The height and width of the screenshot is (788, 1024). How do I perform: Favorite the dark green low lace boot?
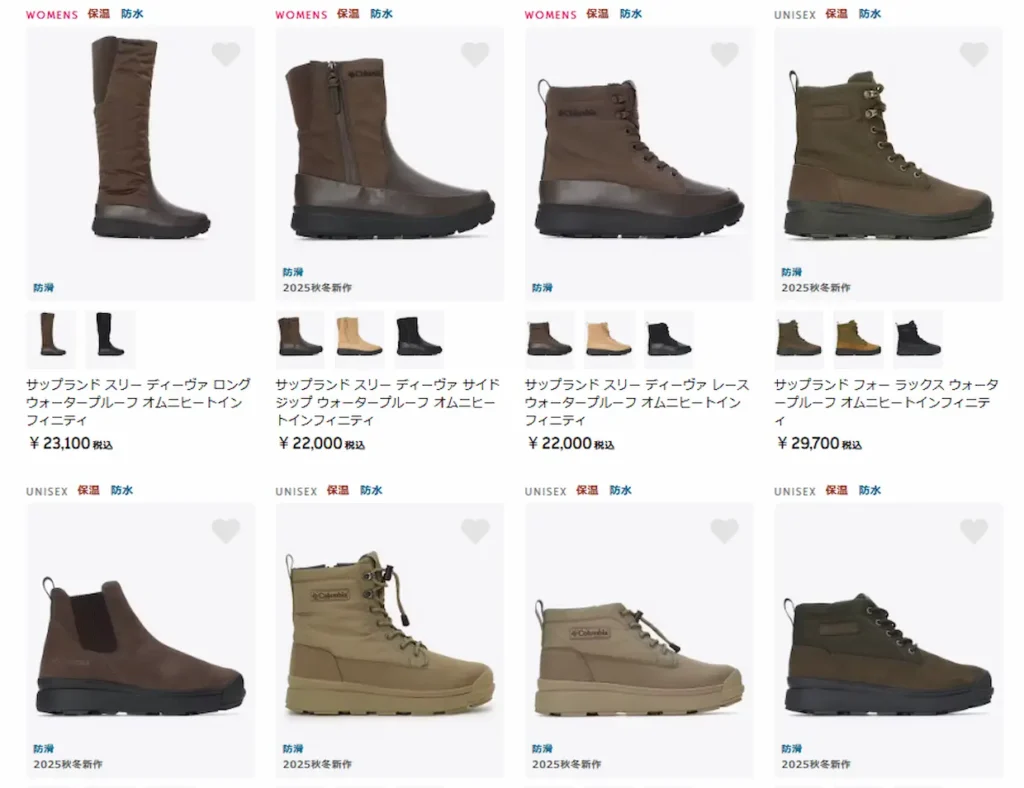(974, 531)
